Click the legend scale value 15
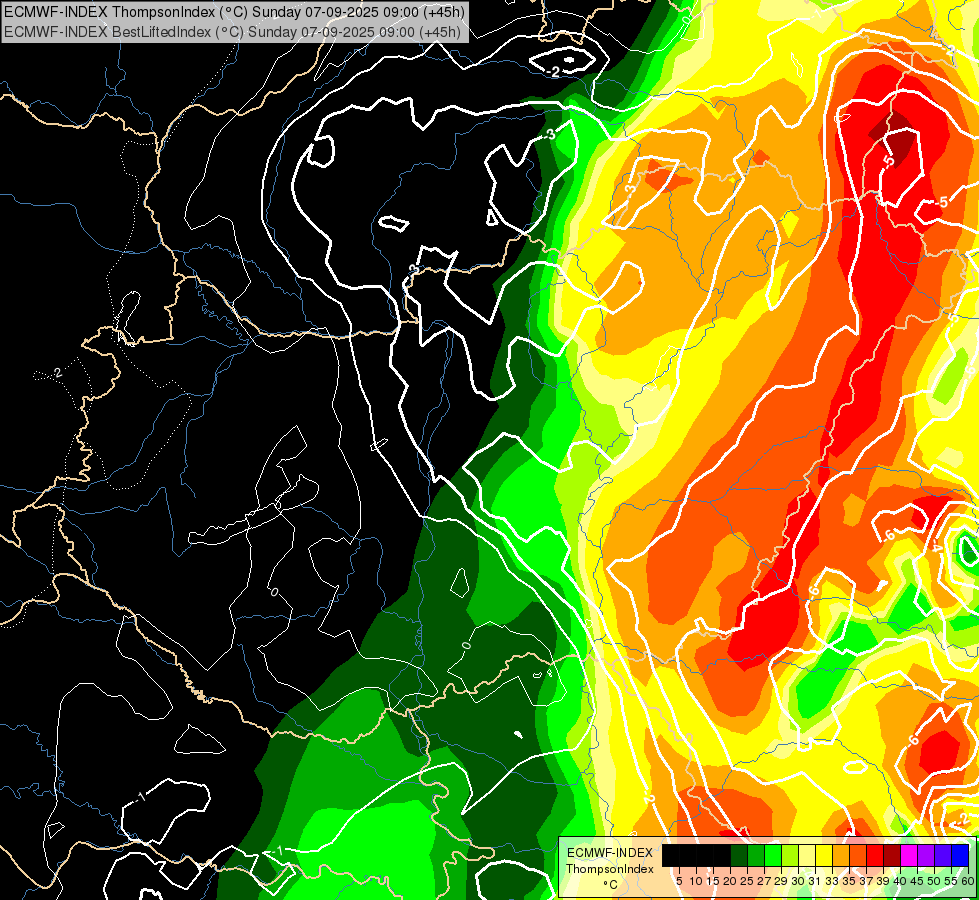979x900 pixels. click(713, 881)
